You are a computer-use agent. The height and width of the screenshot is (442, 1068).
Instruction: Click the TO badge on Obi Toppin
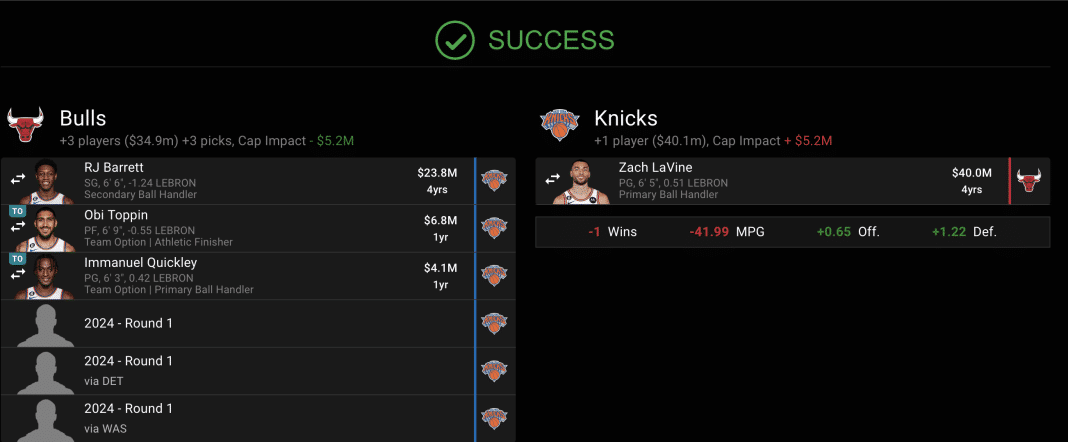[x=17, y=212]
